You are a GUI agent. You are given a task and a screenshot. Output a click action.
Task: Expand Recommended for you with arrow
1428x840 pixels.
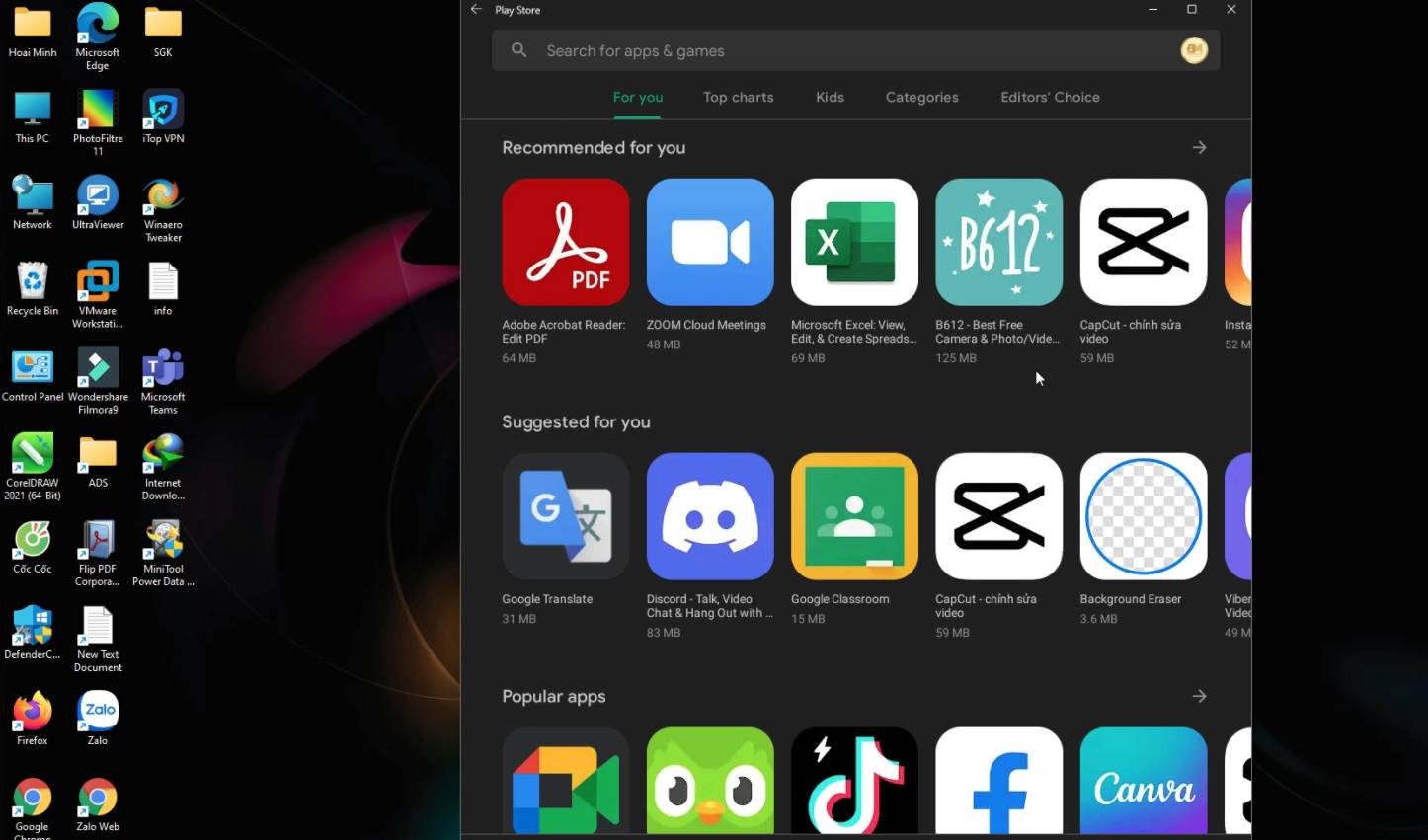pyautogui.click(x=1199, y=147)
